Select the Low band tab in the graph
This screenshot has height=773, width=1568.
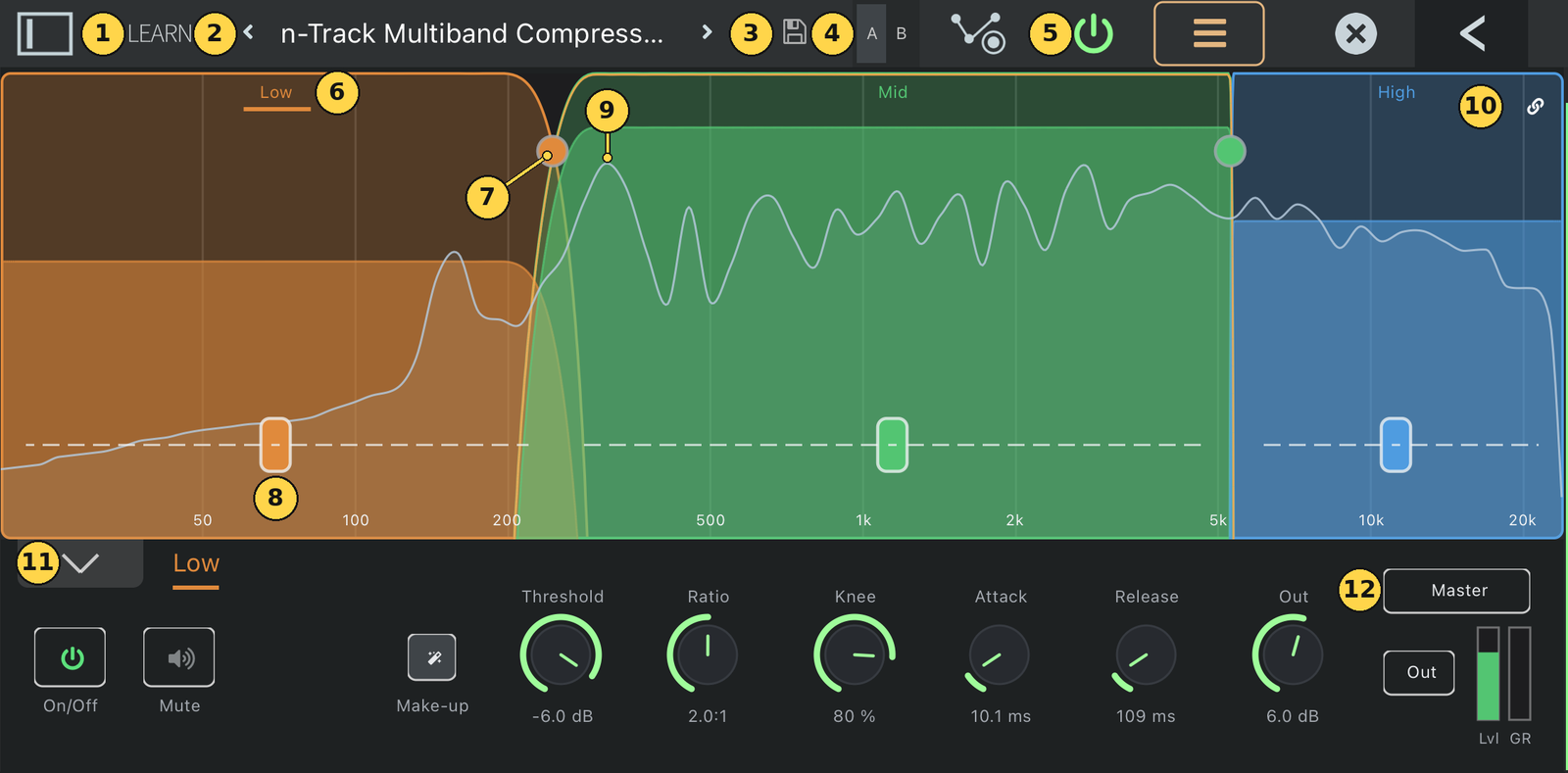click(276, 93)
